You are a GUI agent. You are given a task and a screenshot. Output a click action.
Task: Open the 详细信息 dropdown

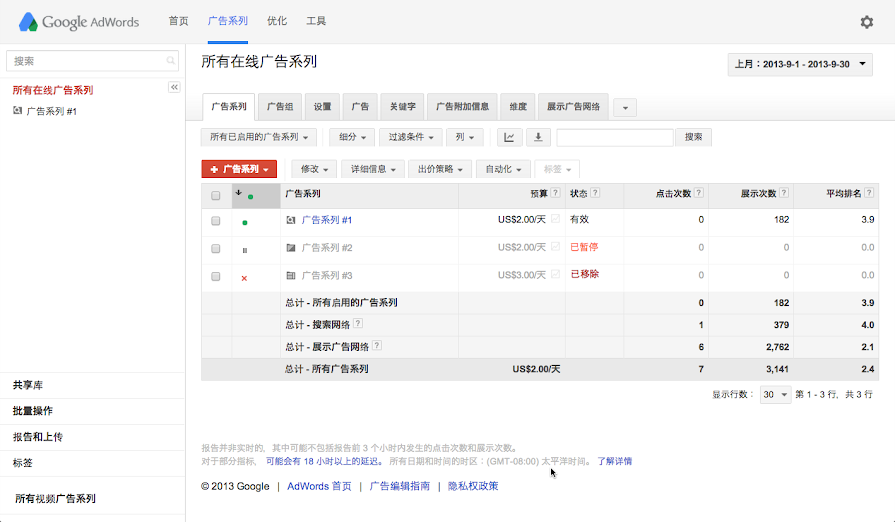(373, 169)
